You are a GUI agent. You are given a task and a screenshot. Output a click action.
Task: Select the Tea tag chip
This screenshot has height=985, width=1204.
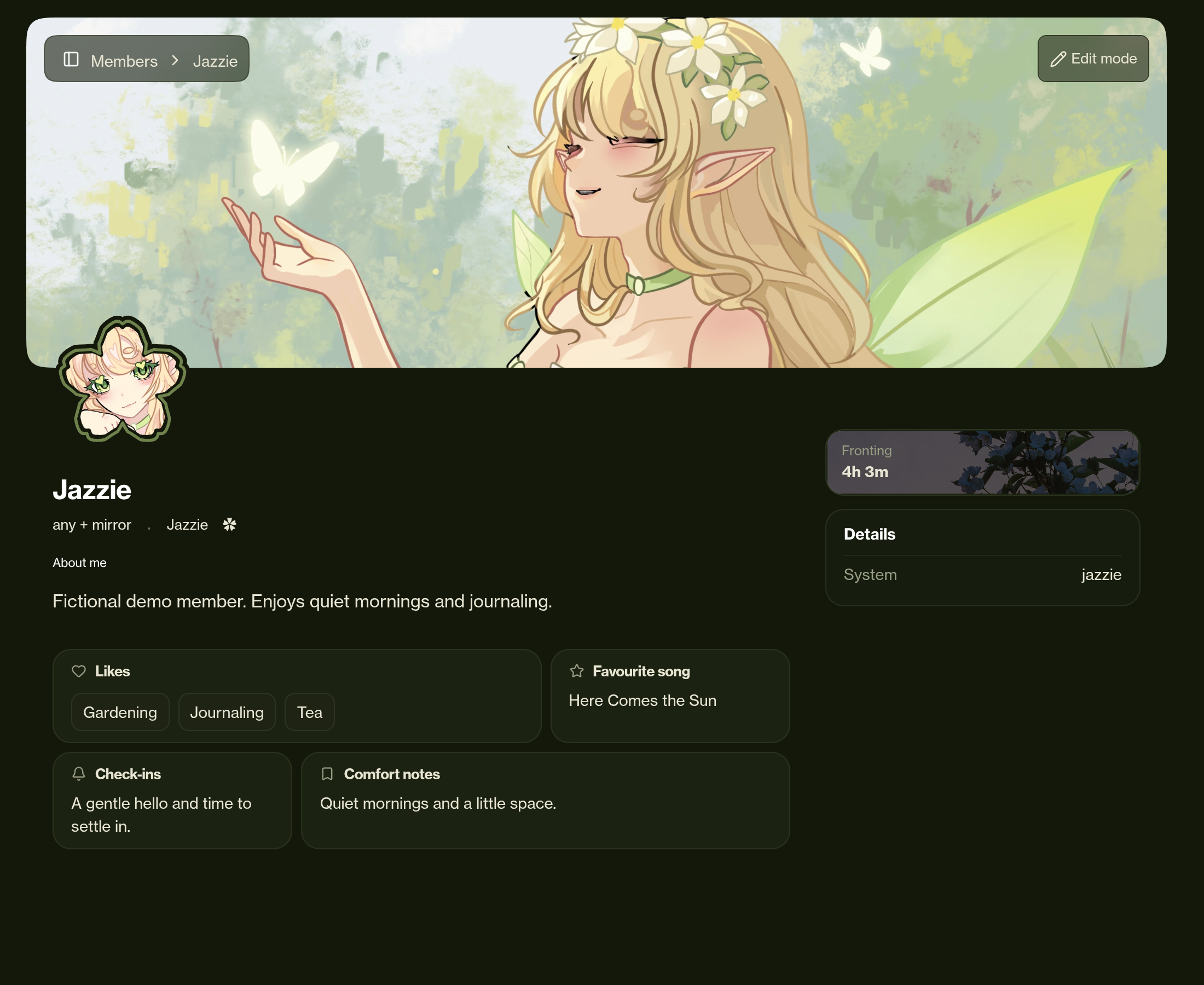click(310, 712)
